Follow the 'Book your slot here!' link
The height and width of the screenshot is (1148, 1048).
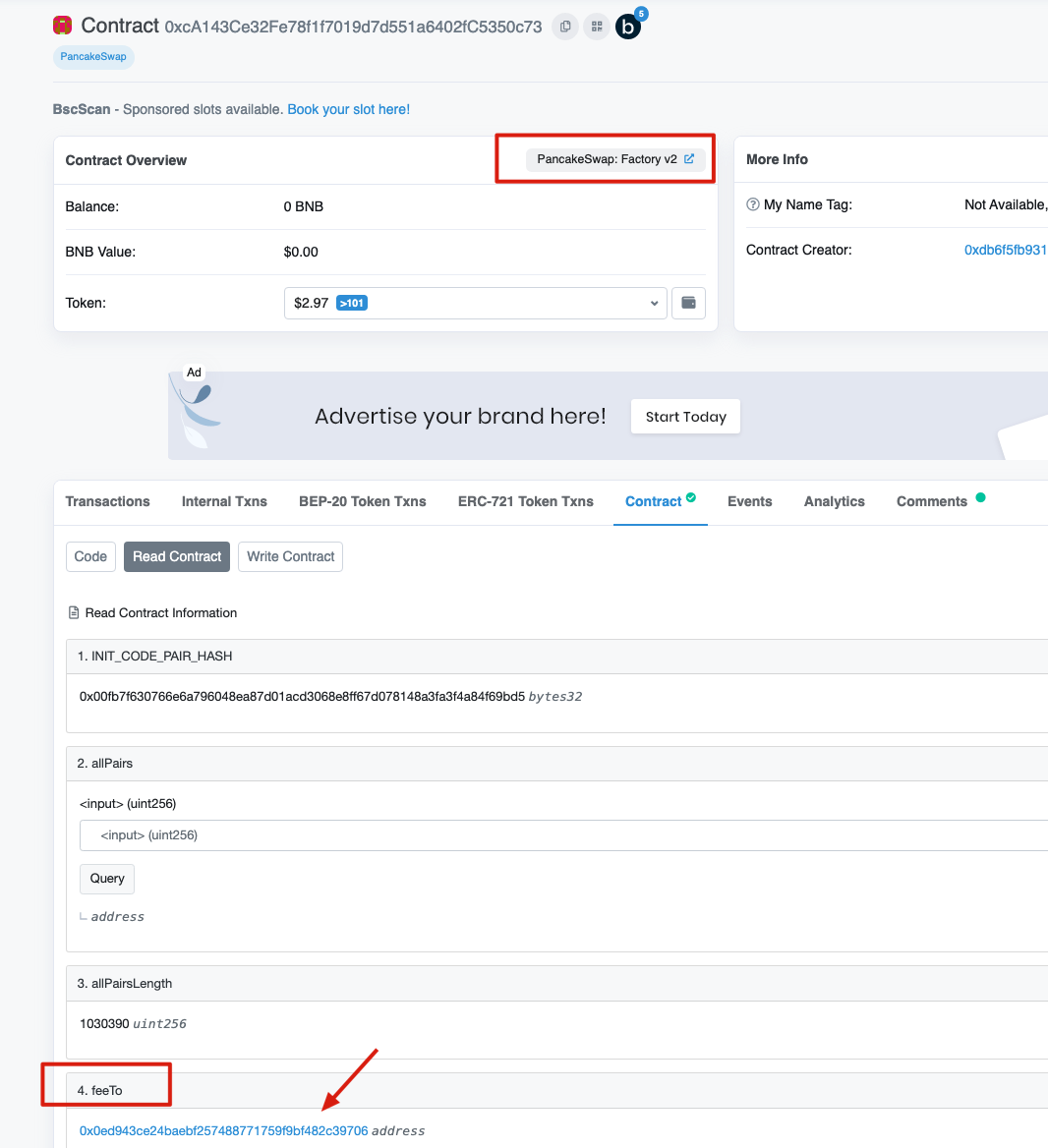pos(349,109)
